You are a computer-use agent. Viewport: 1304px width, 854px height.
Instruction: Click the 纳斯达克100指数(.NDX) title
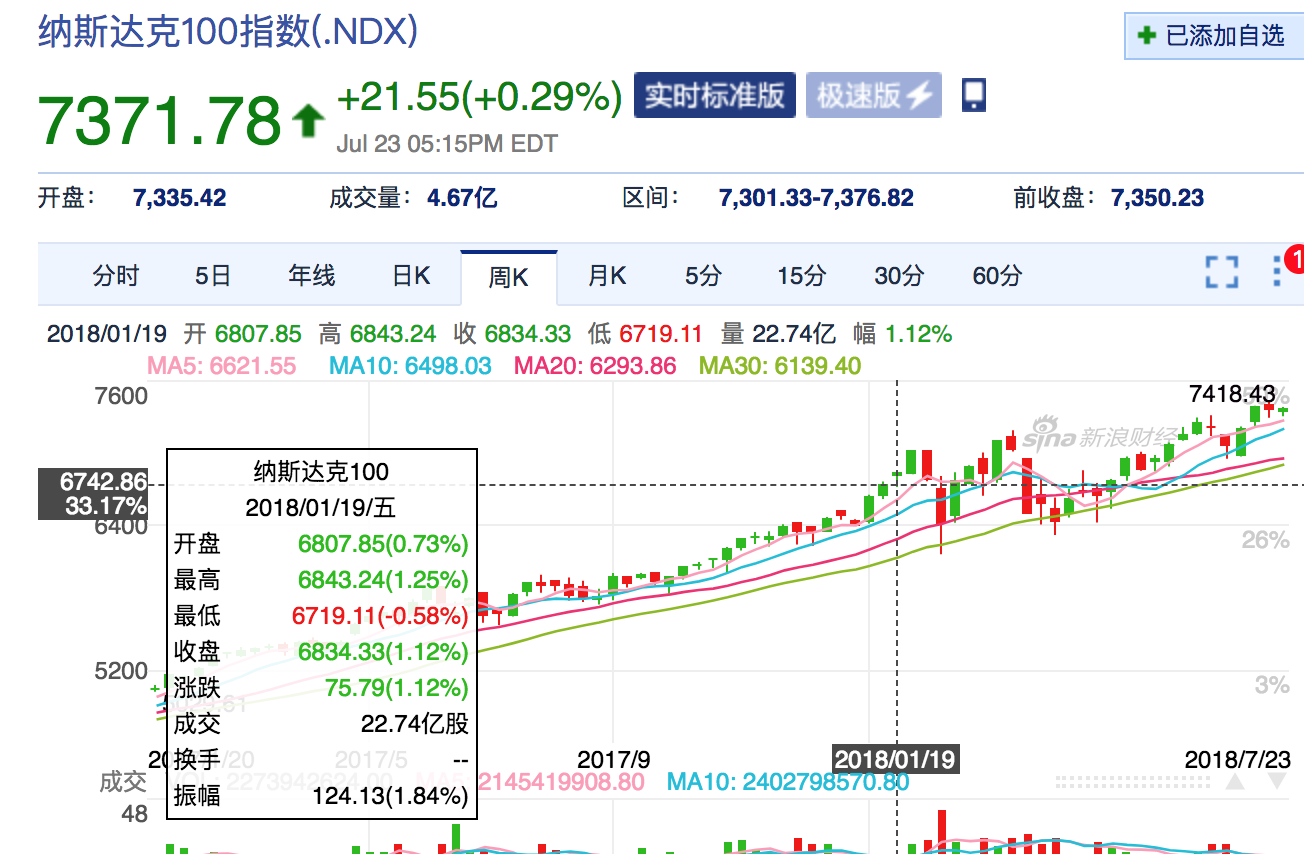(228, 31)
